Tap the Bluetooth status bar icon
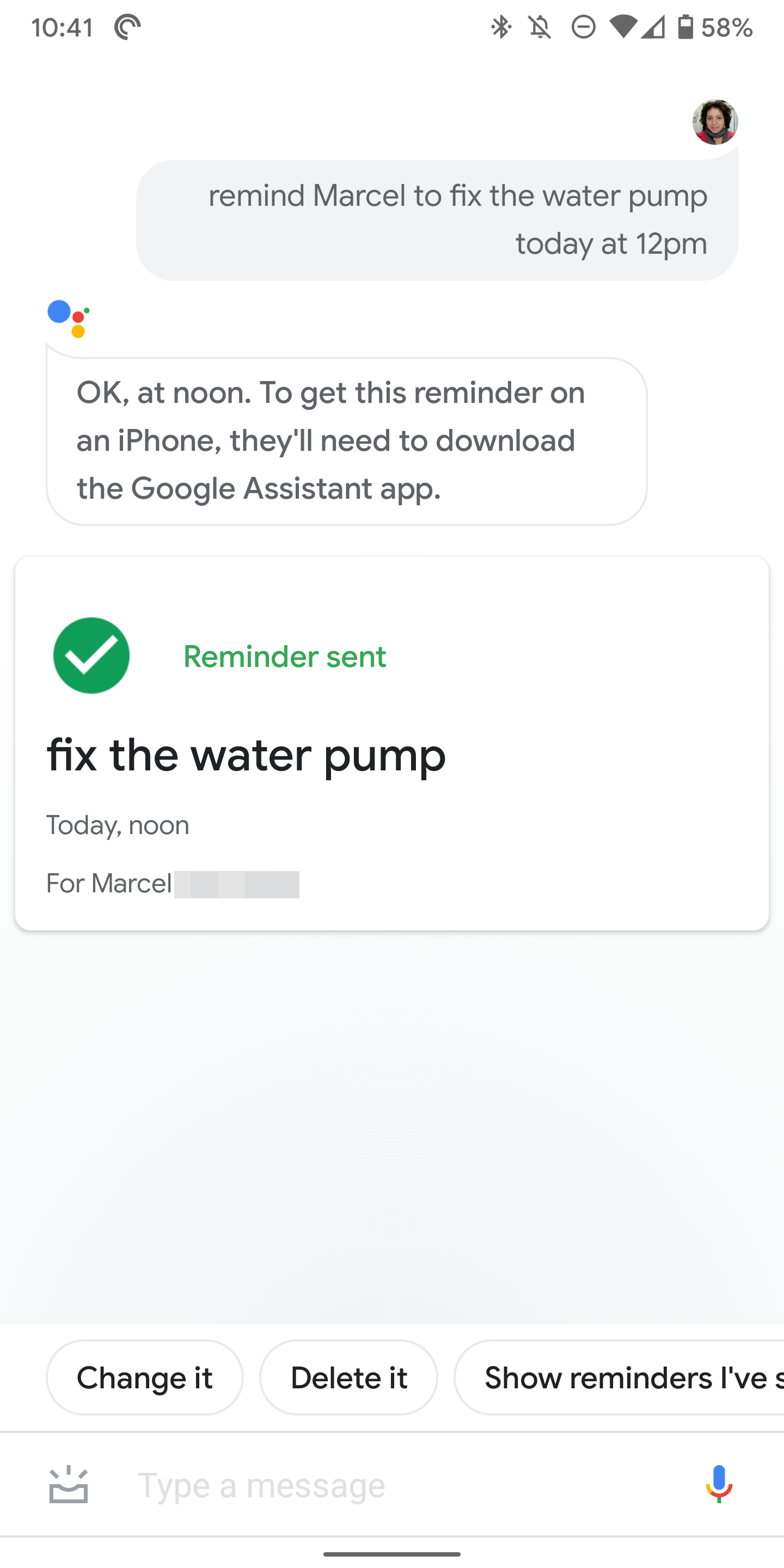The image size is (784, 1568). [x=501, y=27]
